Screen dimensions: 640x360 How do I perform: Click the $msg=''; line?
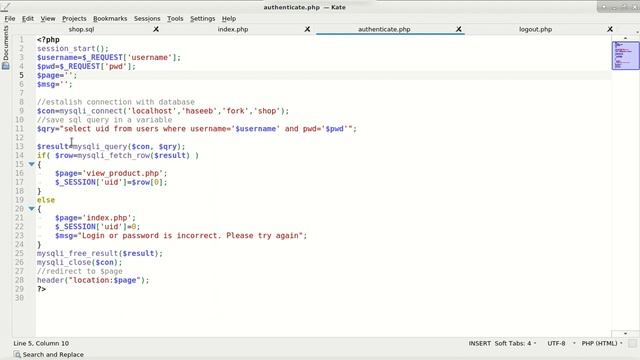click(55, 84)
